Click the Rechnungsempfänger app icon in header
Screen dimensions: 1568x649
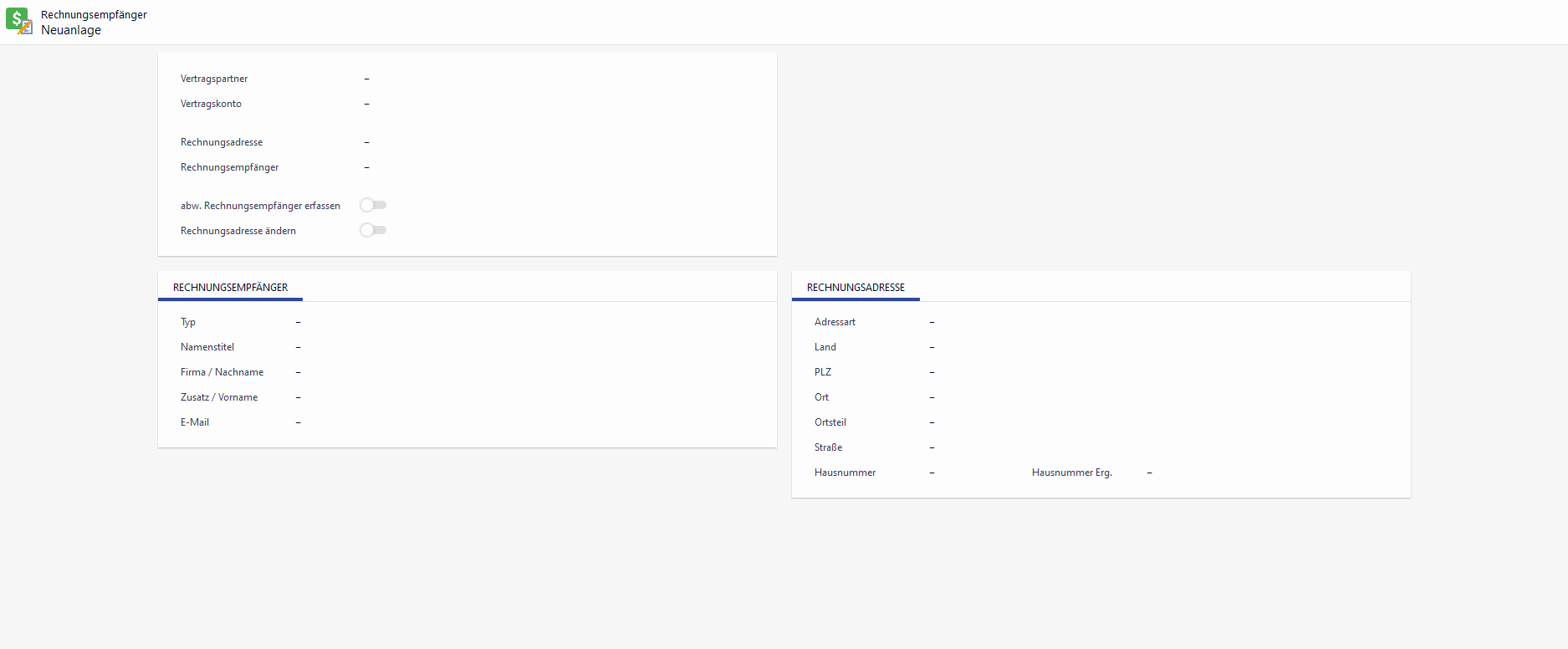(18, 21)
